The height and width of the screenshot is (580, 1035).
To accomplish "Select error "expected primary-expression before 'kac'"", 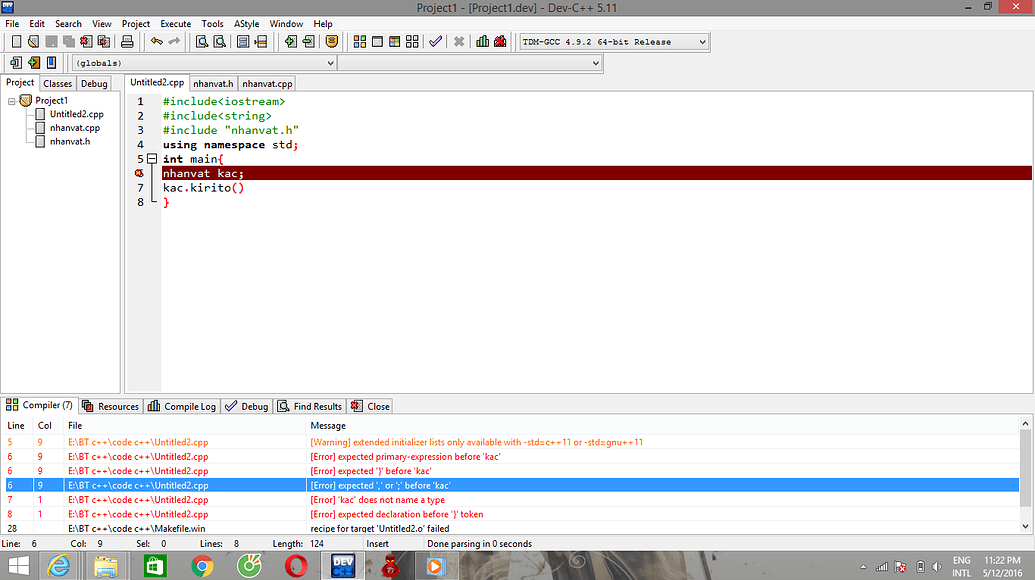I will [512, 457].
